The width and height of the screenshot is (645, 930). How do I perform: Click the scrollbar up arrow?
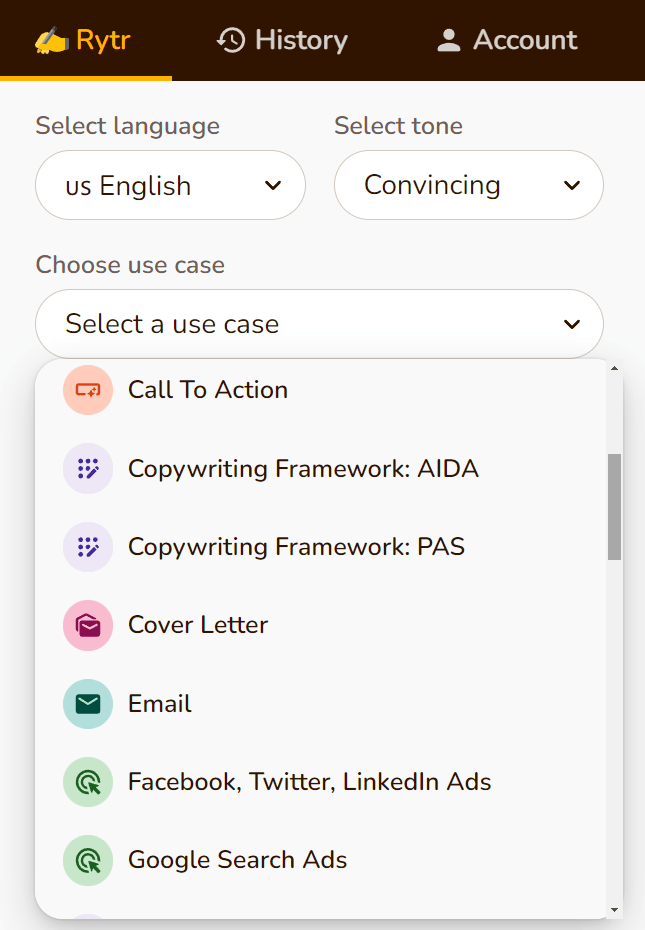614,369
